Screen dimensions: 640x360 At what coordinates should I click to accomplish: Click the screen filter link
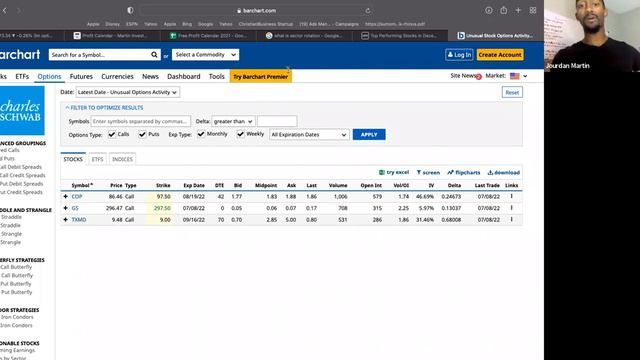tap(428, 172)
